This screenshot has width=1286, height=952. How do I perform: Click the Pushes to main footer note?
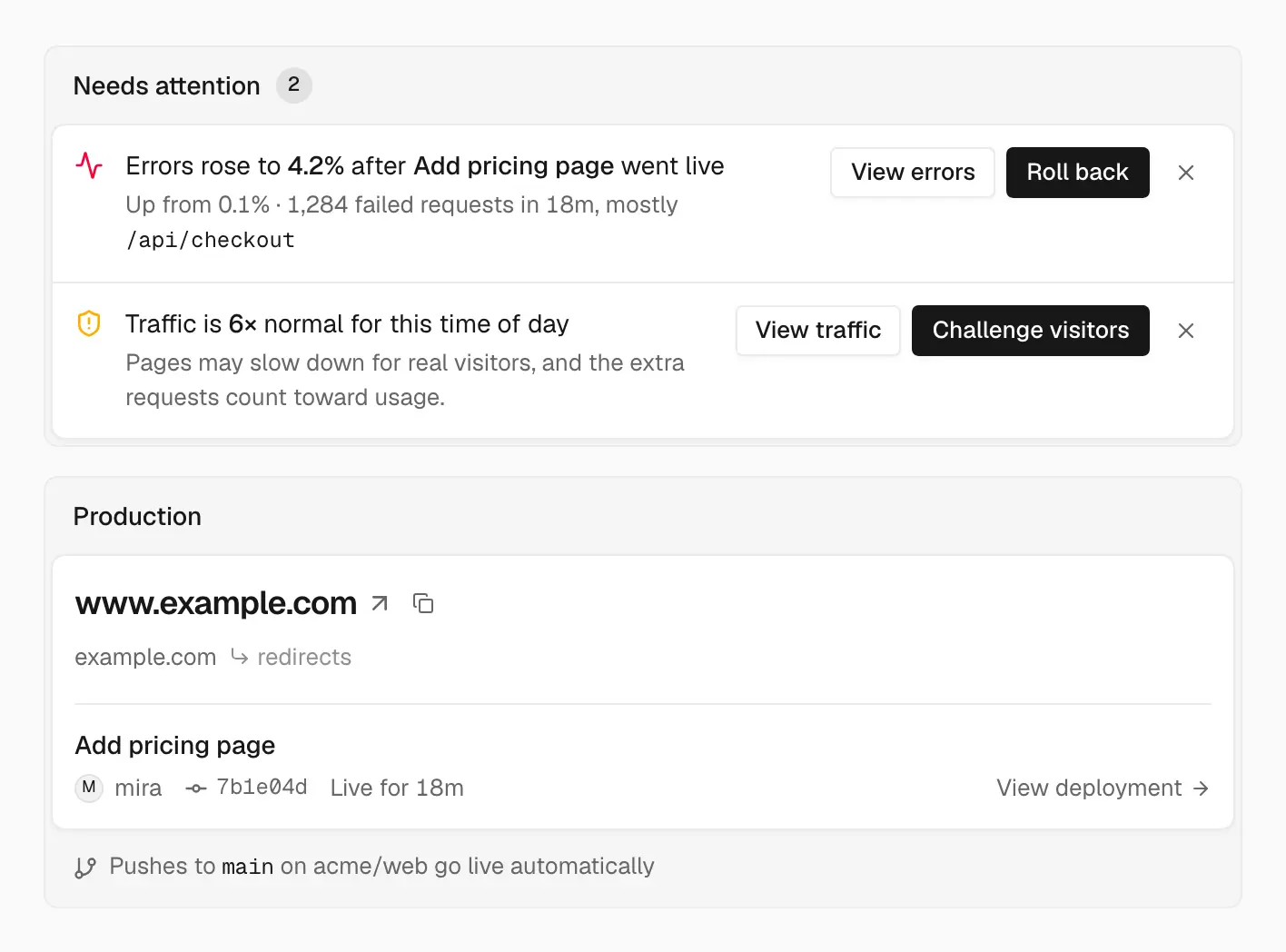(x=381, y=867)
